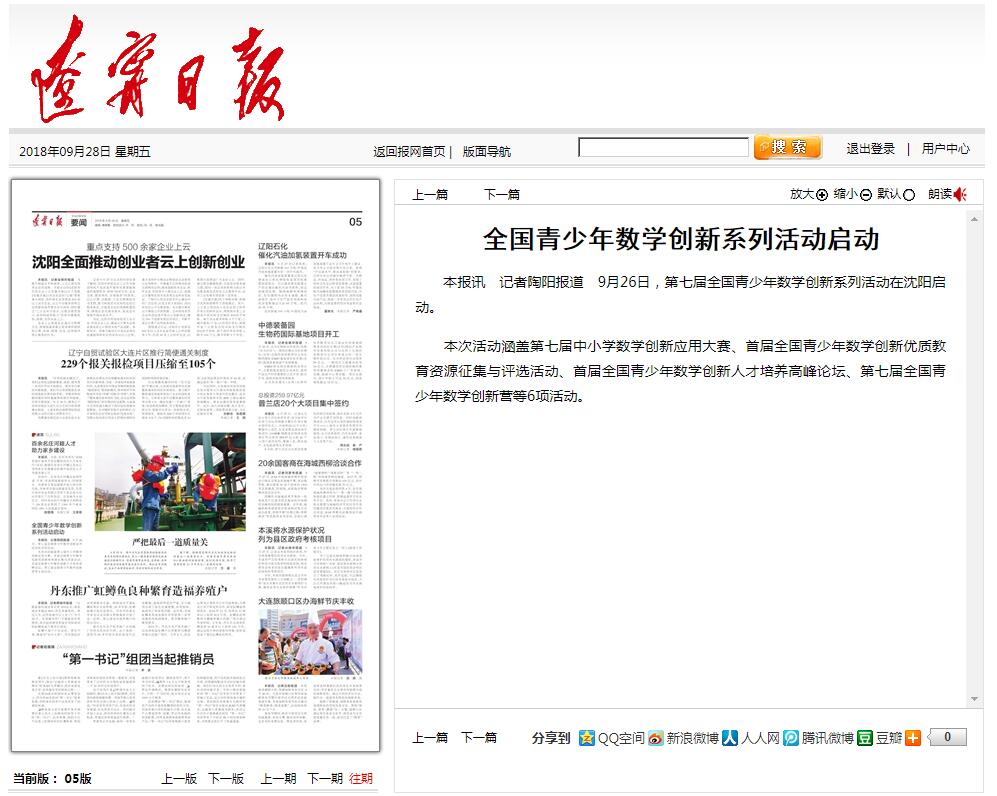Go to 返回报网首页 link
Image resolution: width=997 pixels, height=796 pixels.
pos(409,151)
